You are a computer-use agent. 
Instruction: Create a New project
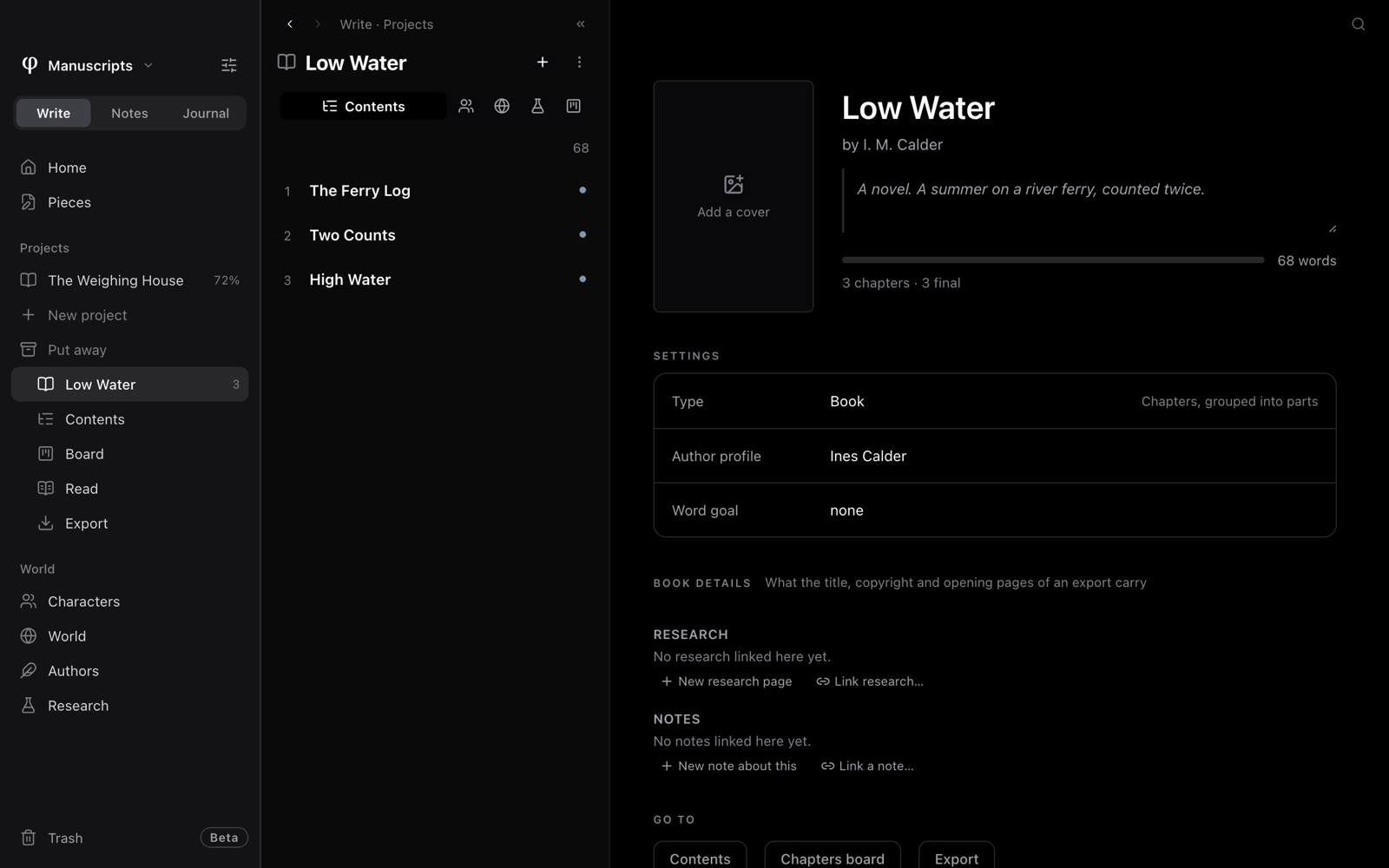[130, 315]
